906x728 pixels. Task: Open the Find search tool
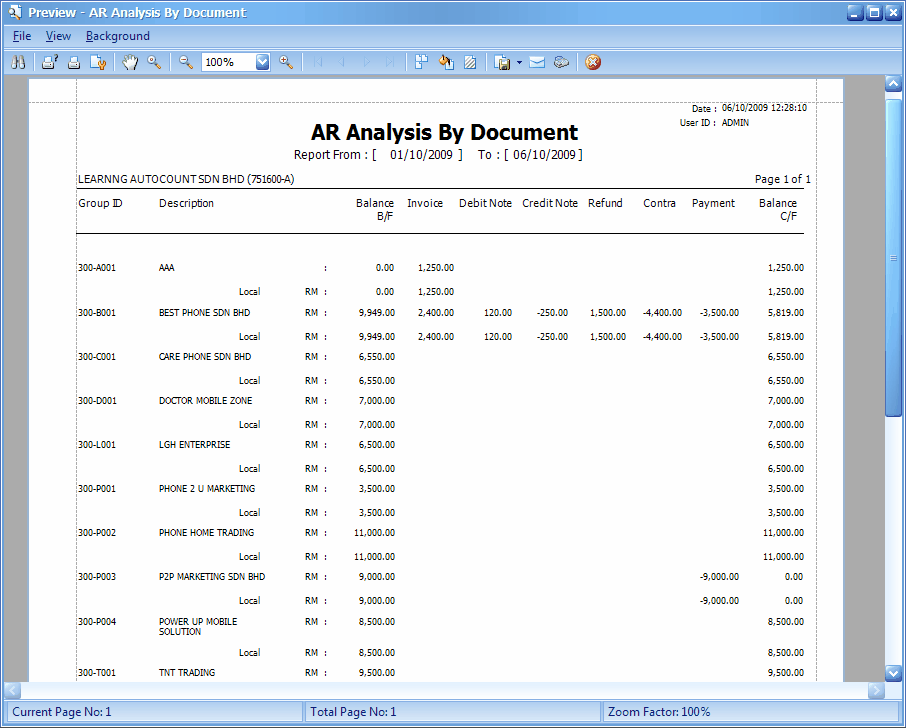18,62
